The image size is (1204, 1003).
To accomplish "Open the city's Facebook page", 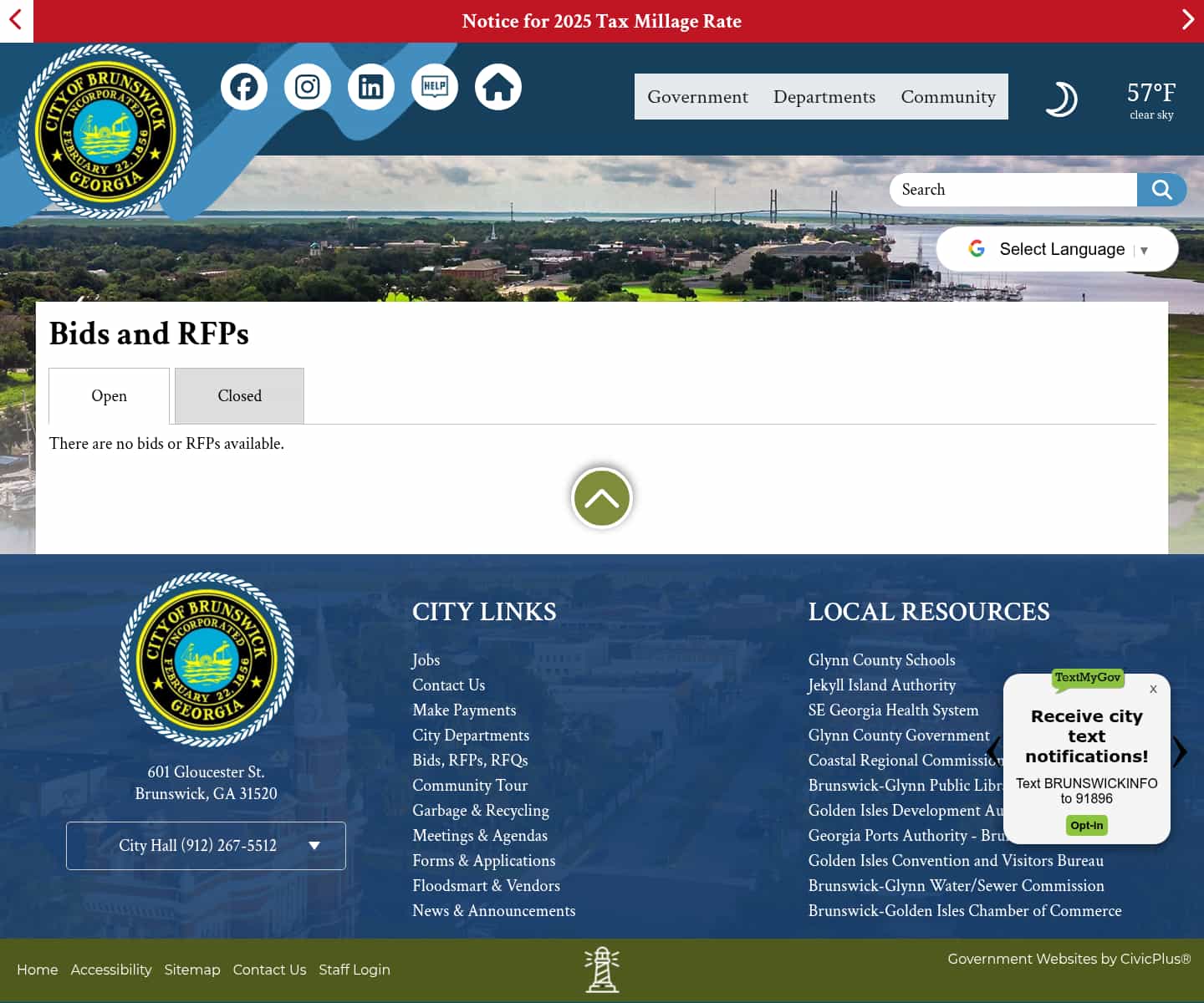I will coord(243,86).
